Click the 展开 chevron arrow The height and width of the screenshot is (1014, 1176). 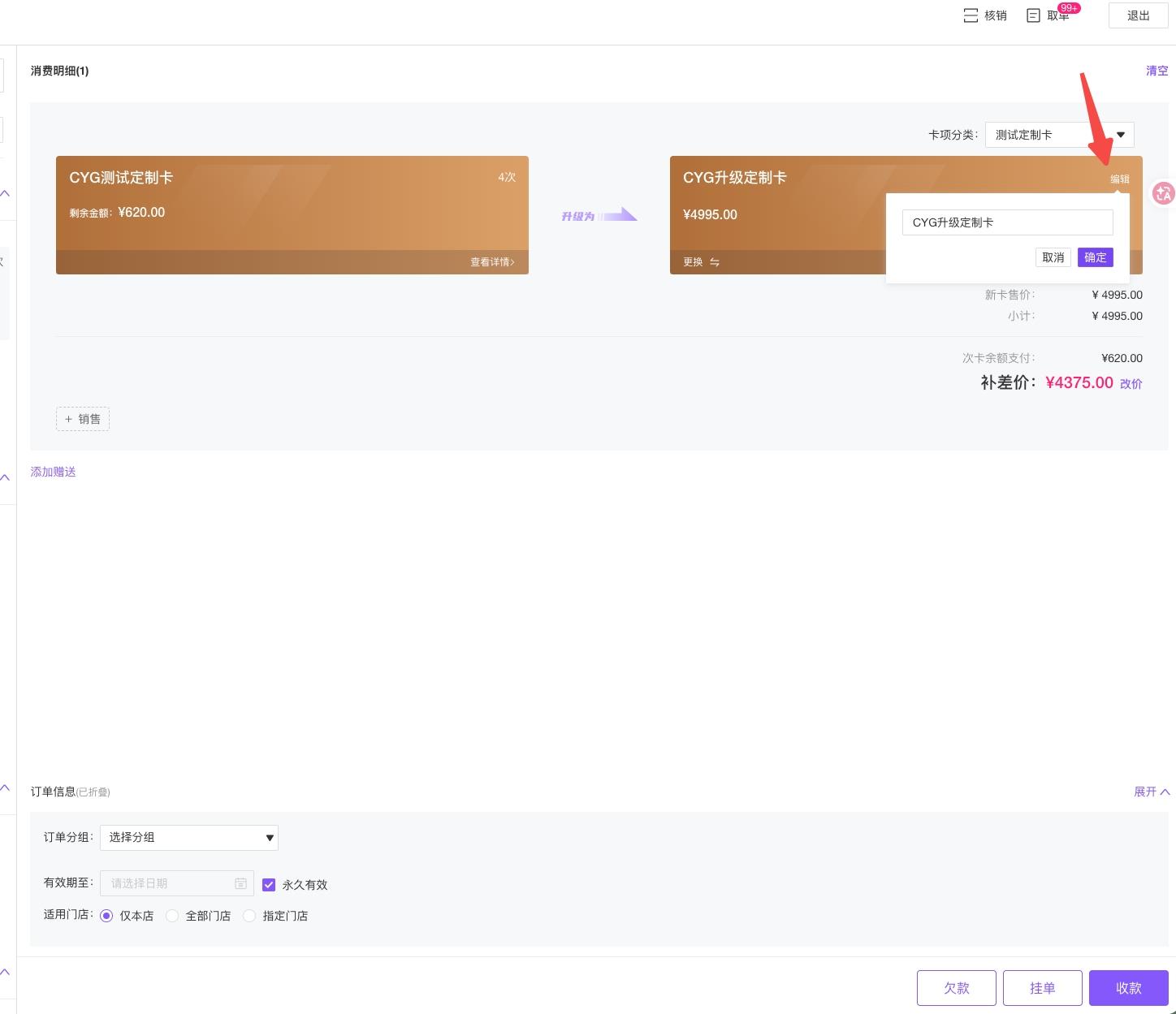pos(1165,792)
